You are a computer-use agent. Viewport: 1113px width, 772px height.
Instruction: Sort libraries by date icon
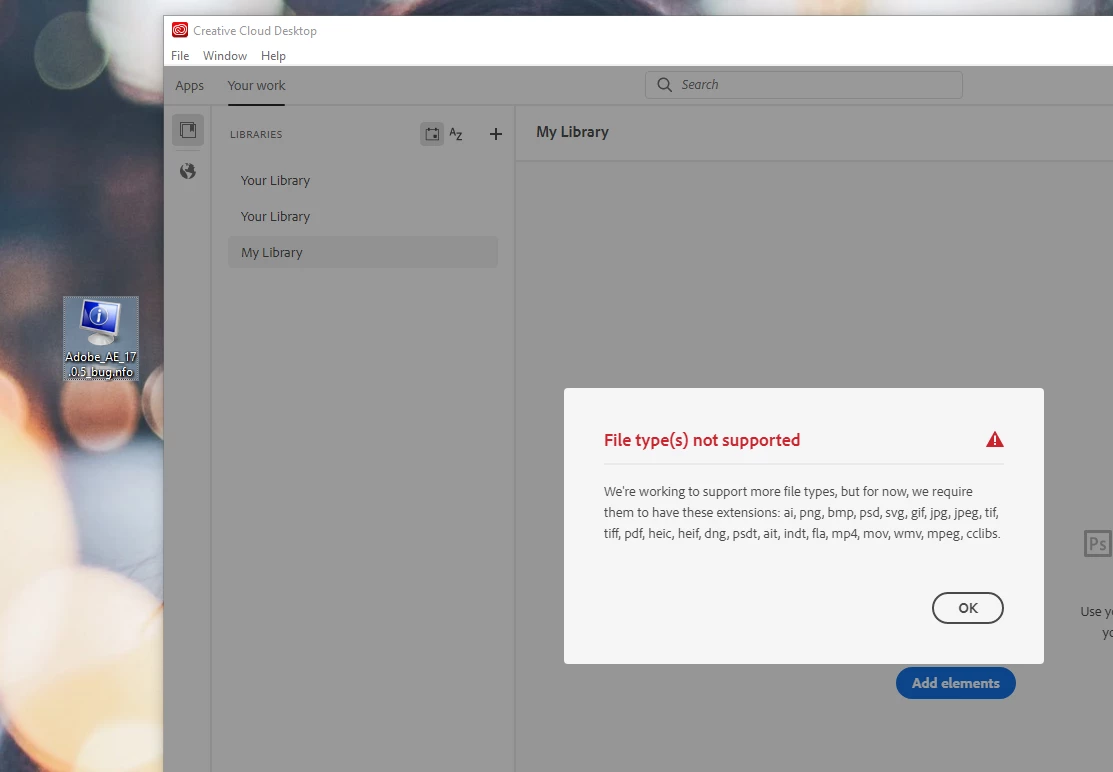tap(432, 134)
